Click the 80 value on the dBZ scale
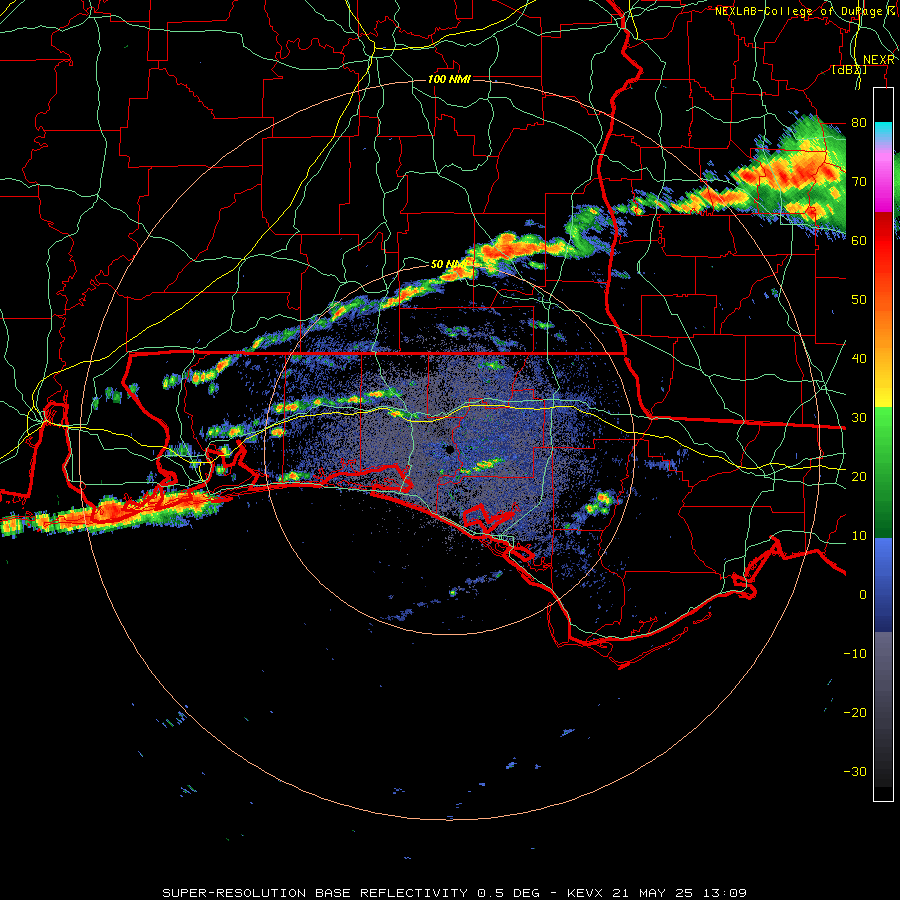The width and height of the screenshot is (900, 900). coord(859,122)
